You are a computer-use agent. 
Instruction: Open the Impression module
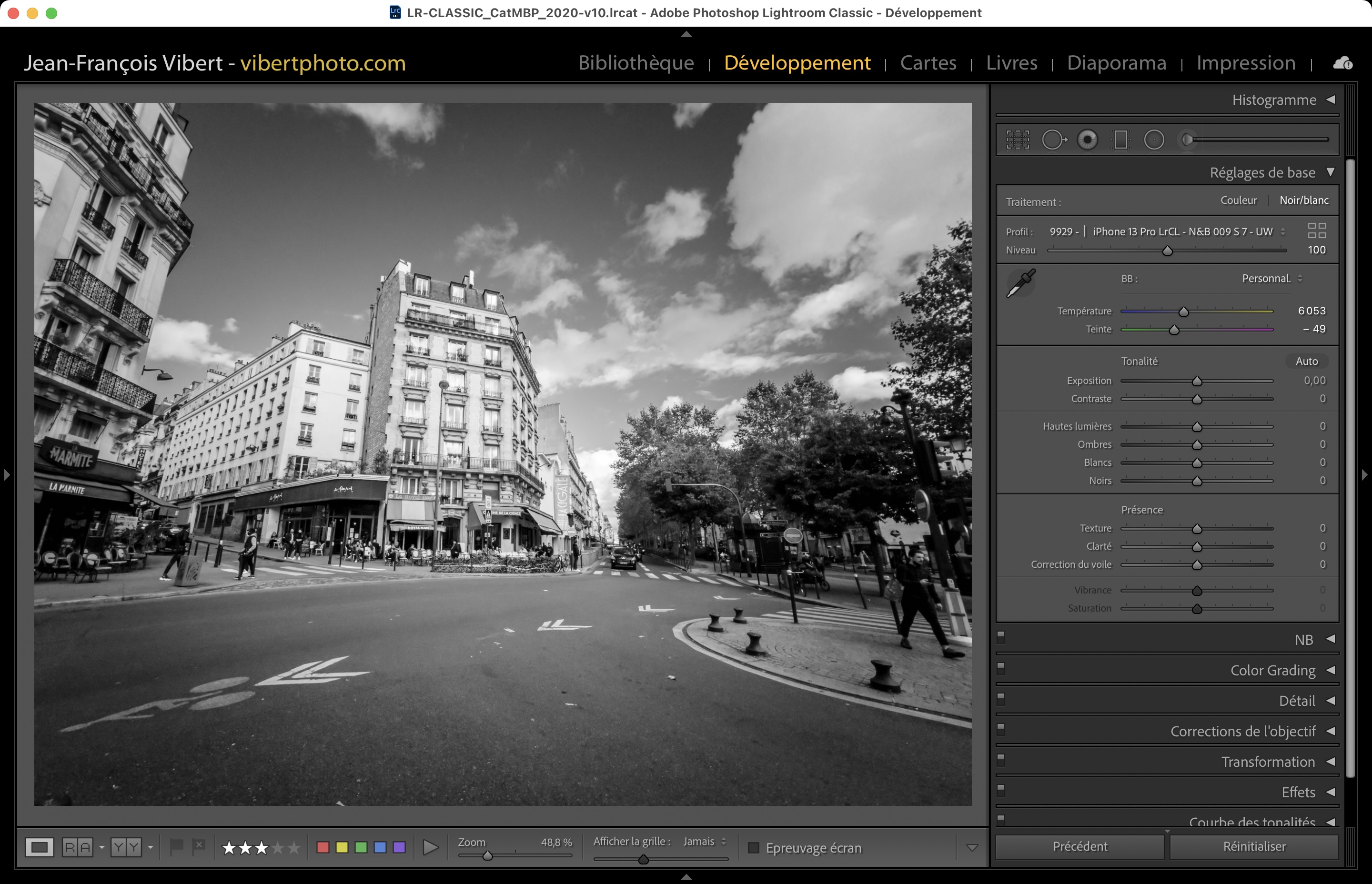click(1245, 62)
